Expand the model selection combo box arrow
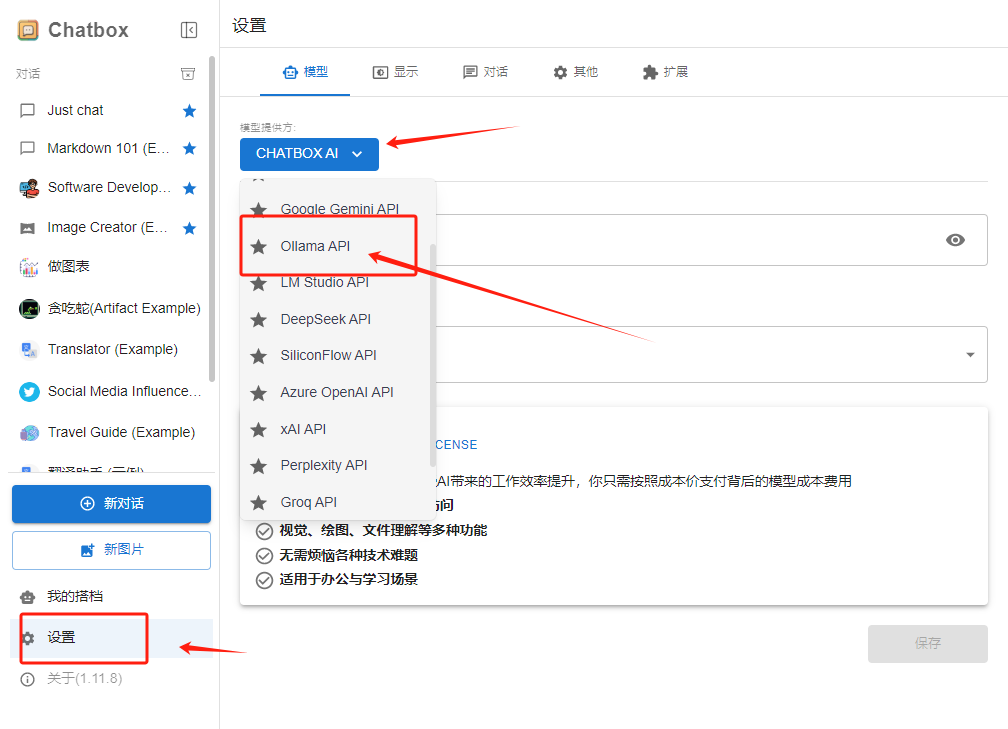The image size is (1008, 729). [970, 355]
